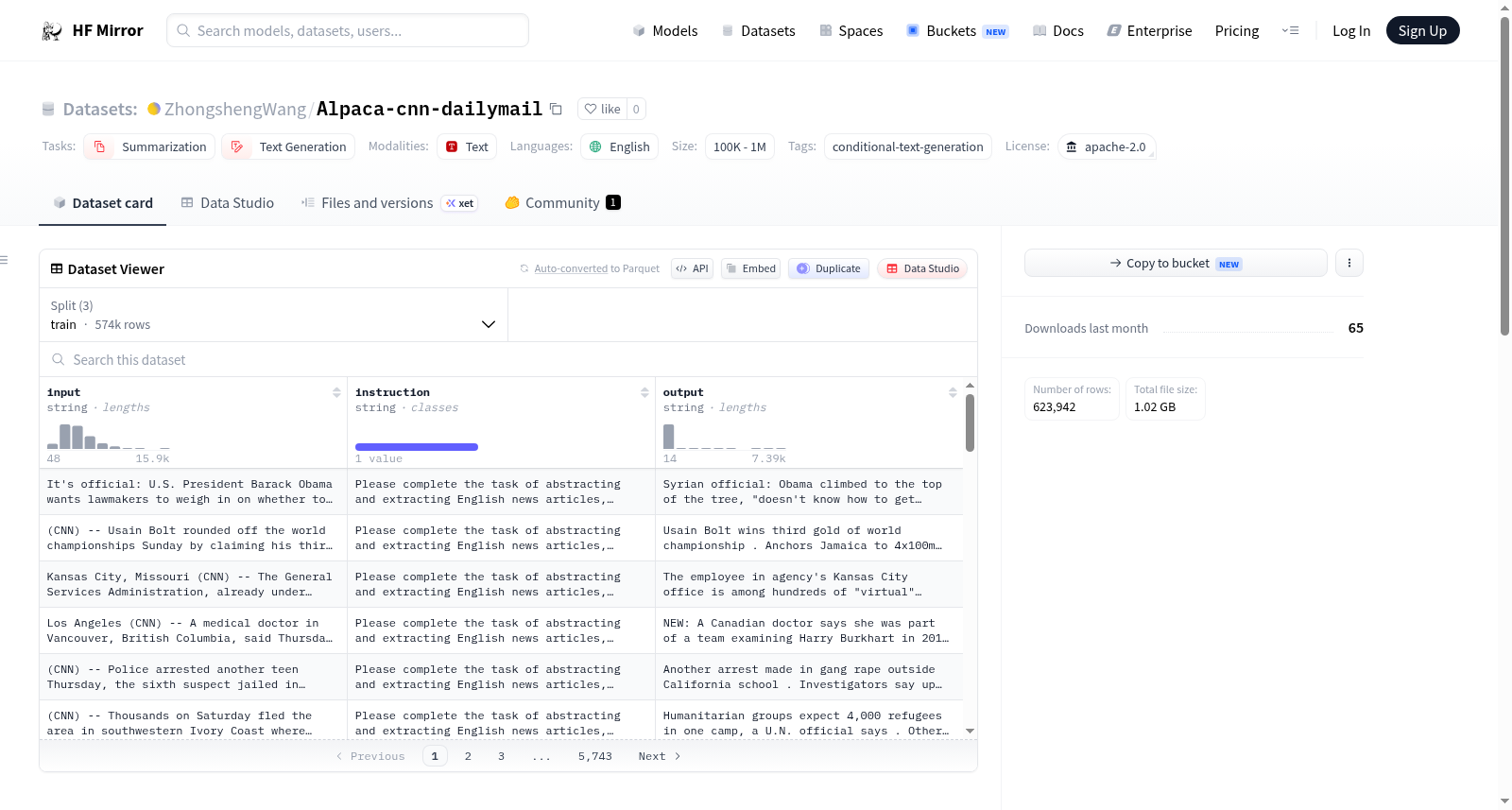Open the Pricing page

point(1237,31)
